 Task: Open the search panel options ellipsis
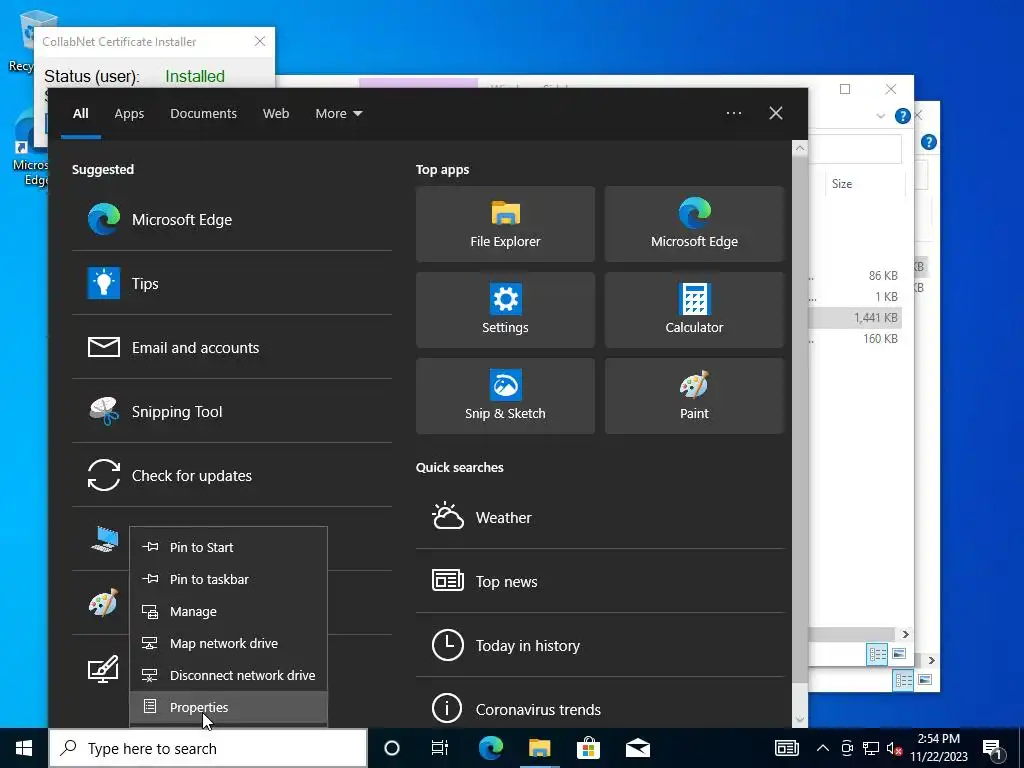(x=733, y=113)
